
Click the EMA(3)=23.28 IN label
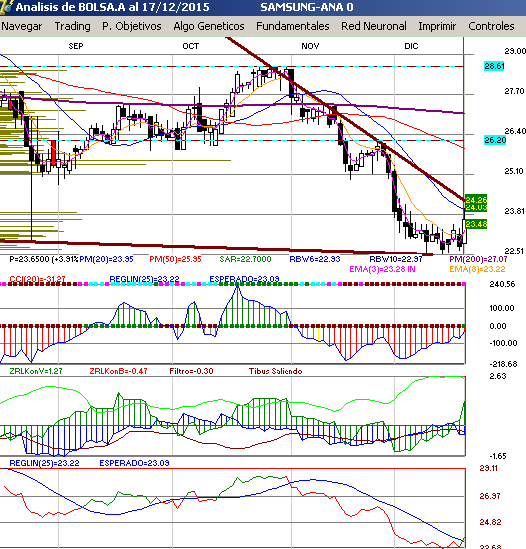pos(382,269)
